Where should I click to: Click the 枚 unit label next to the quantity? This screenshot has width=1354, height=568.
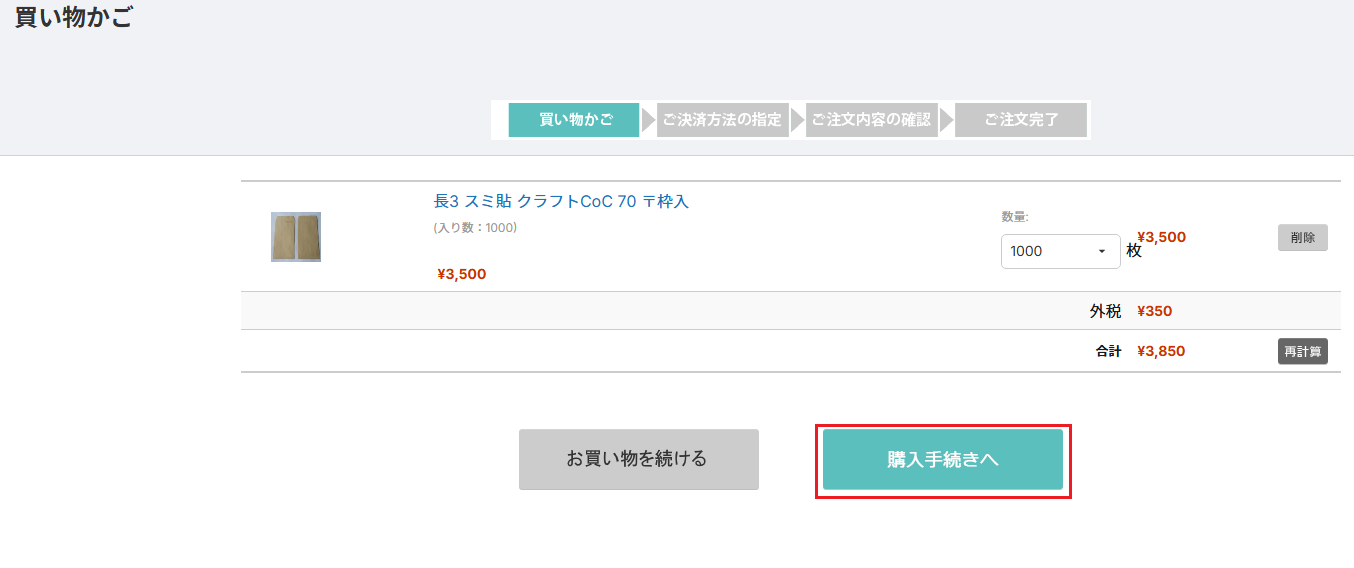tap(1133, 251)
